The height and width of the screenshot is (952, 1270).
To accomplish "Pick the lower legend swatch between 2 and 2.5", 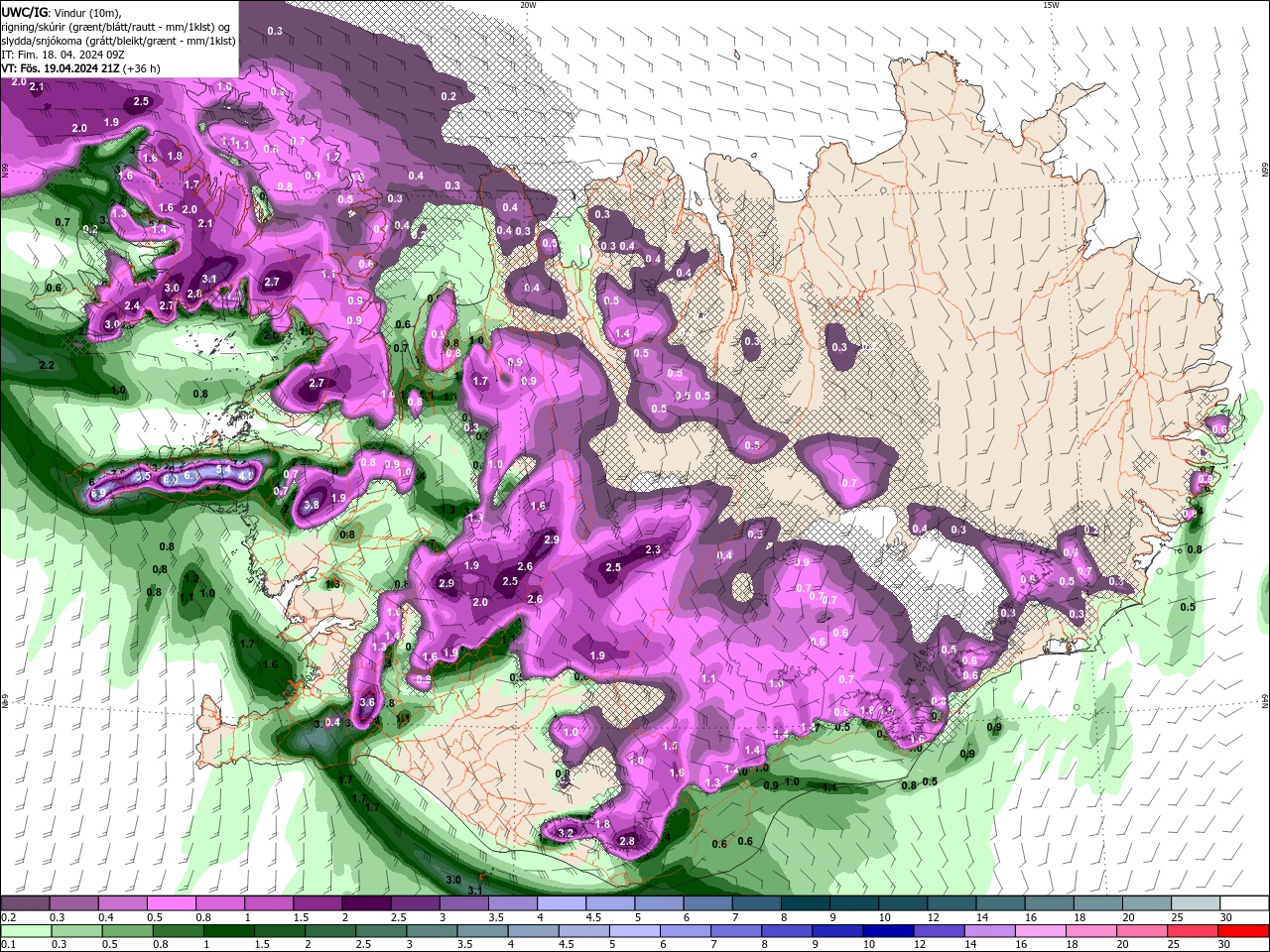I will (x=329, y=930).
